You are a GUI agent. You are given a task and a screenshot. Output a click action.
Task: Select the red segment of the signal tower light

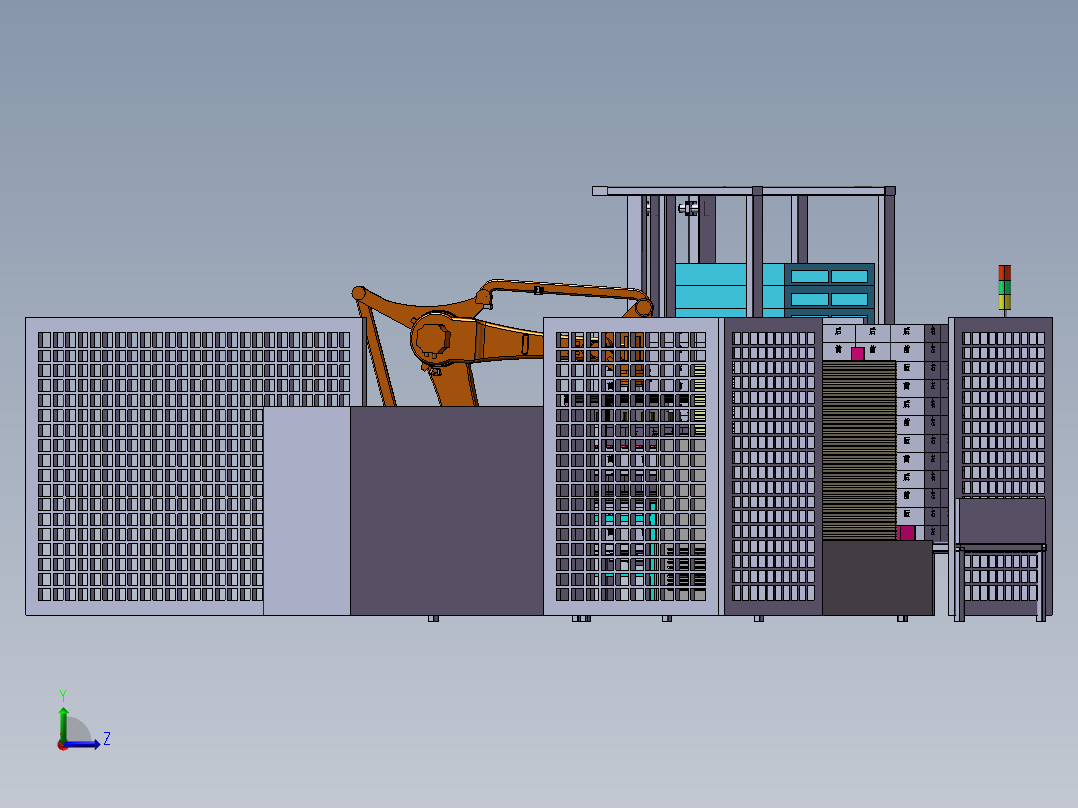[1004, 273]
